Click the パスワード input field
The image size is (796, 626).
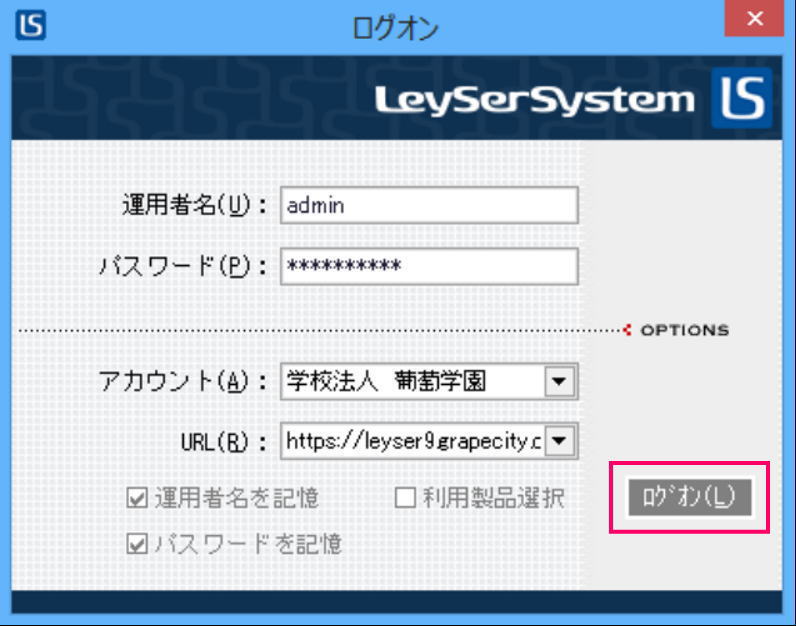point(429,266)
